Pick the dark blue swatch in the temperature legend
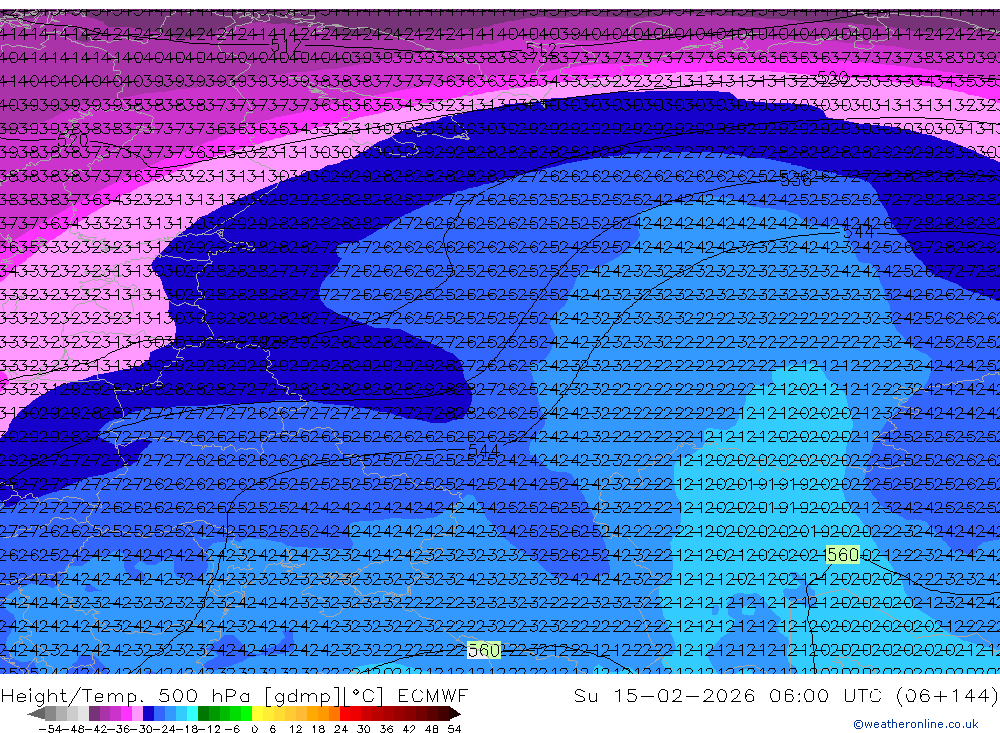The height and width of the screenshot is (733, 1000). [x=148, y=713]
